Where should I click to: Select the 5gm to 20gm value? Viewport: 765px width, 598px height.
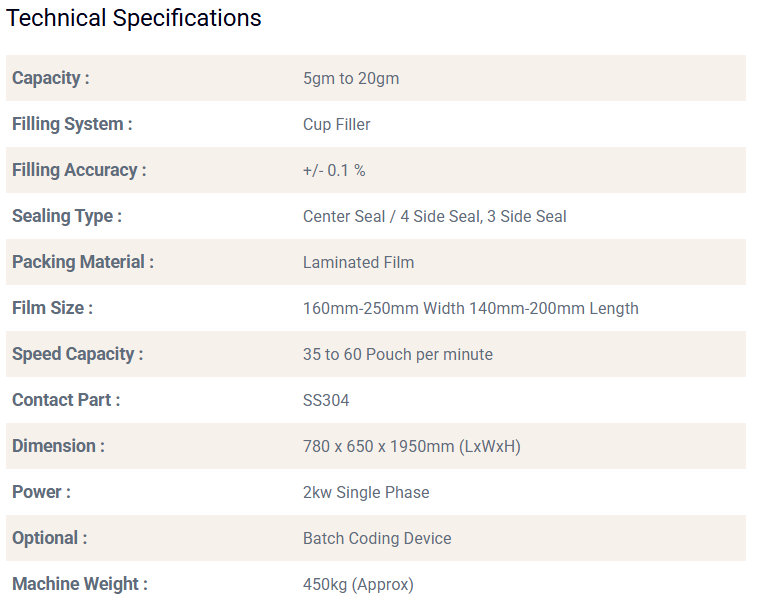pos(351,78)
